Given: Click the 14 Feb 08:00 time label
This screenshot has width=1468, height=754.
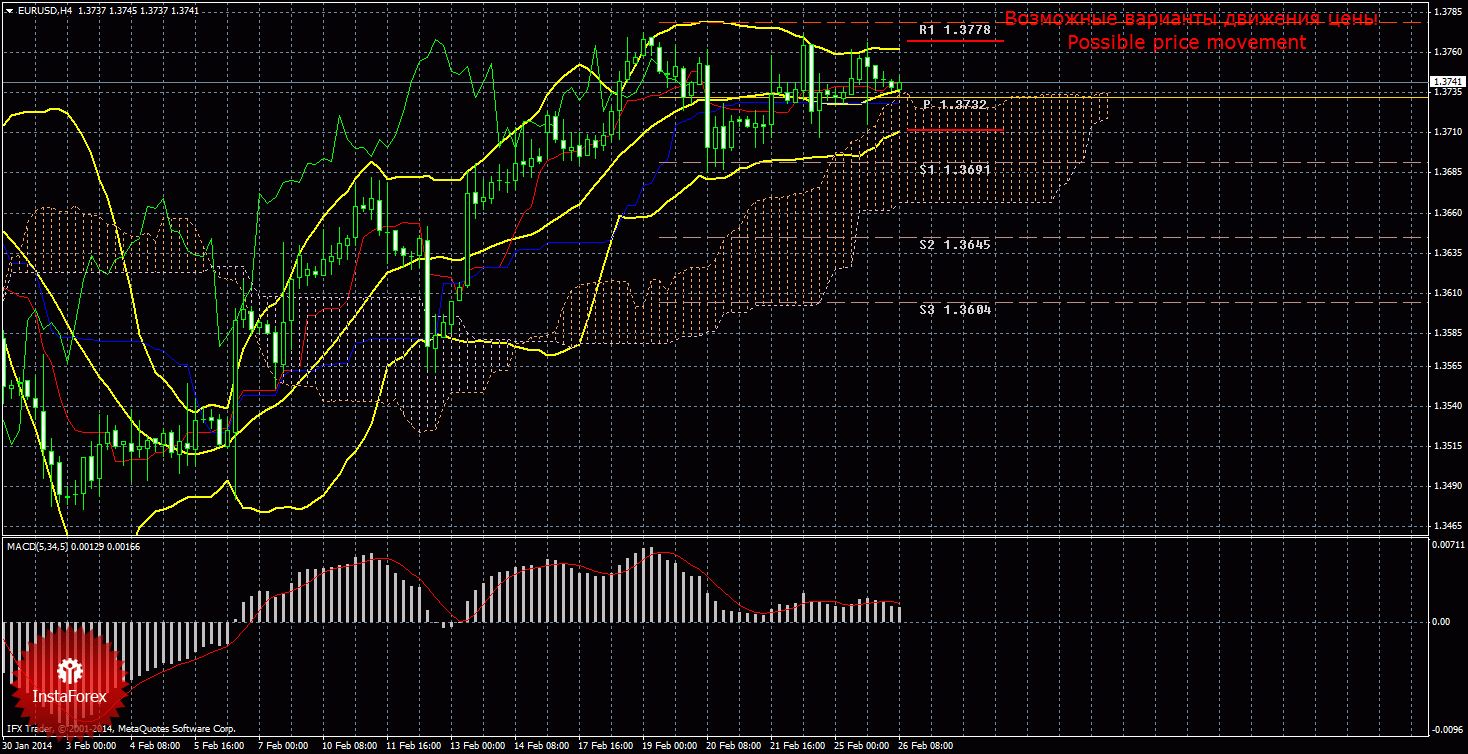Looking at the screenshot, I should coord(541,746).
